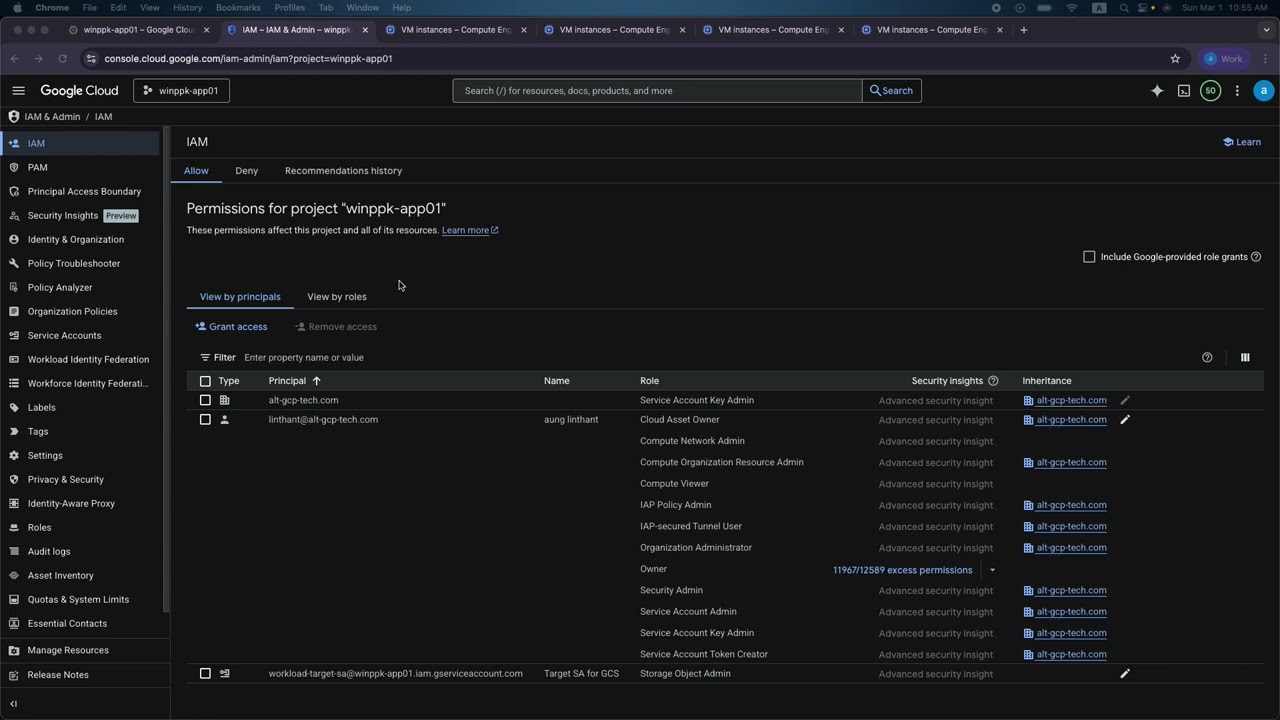Screen dimensions: 1280x720
Task: Open Gemini AI assistant sparkle icon
Action: pos(1157,90)
